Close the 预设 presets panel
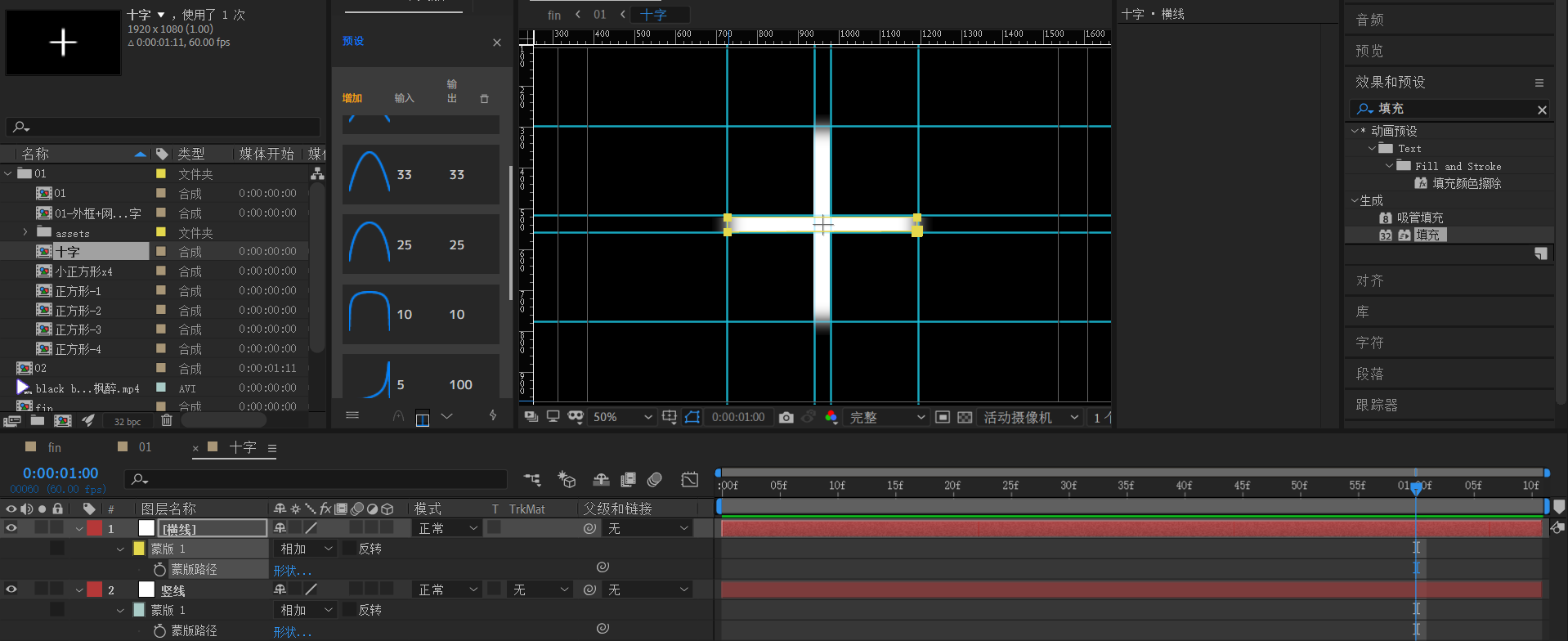 pos(497,43)
